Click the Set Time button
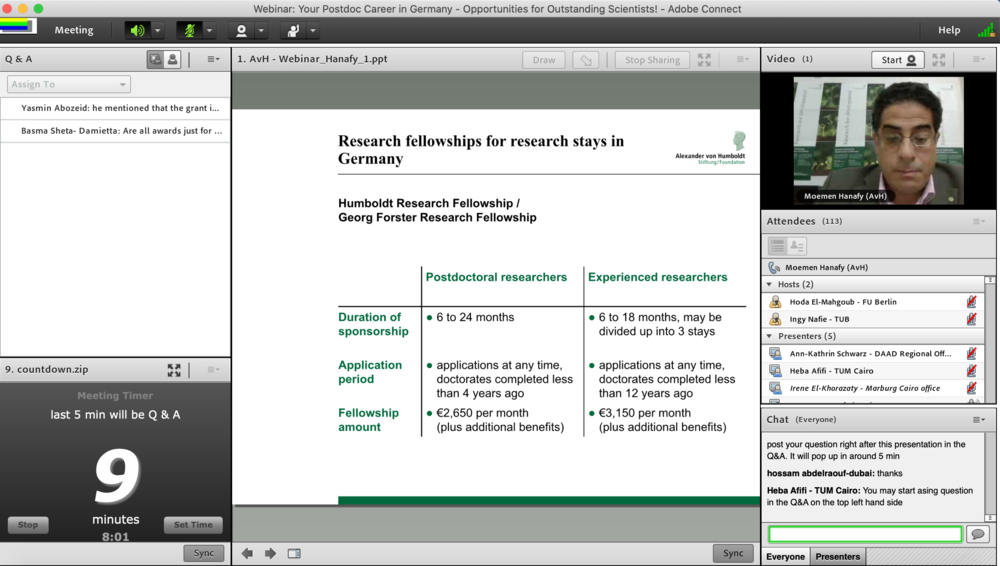 (193, 525)
